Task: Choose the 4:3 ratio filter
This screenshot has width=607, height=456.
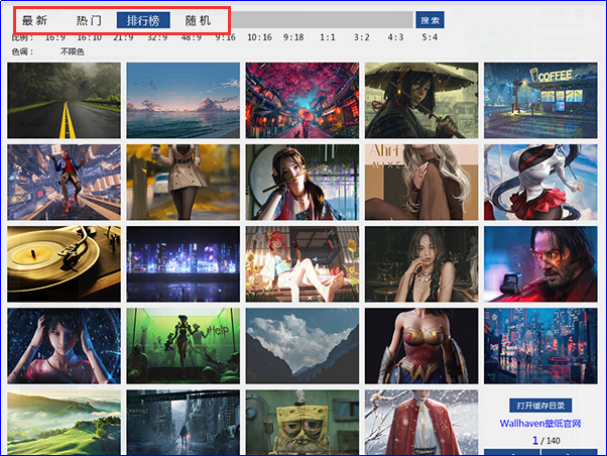Action: click(x=396, y=38)
